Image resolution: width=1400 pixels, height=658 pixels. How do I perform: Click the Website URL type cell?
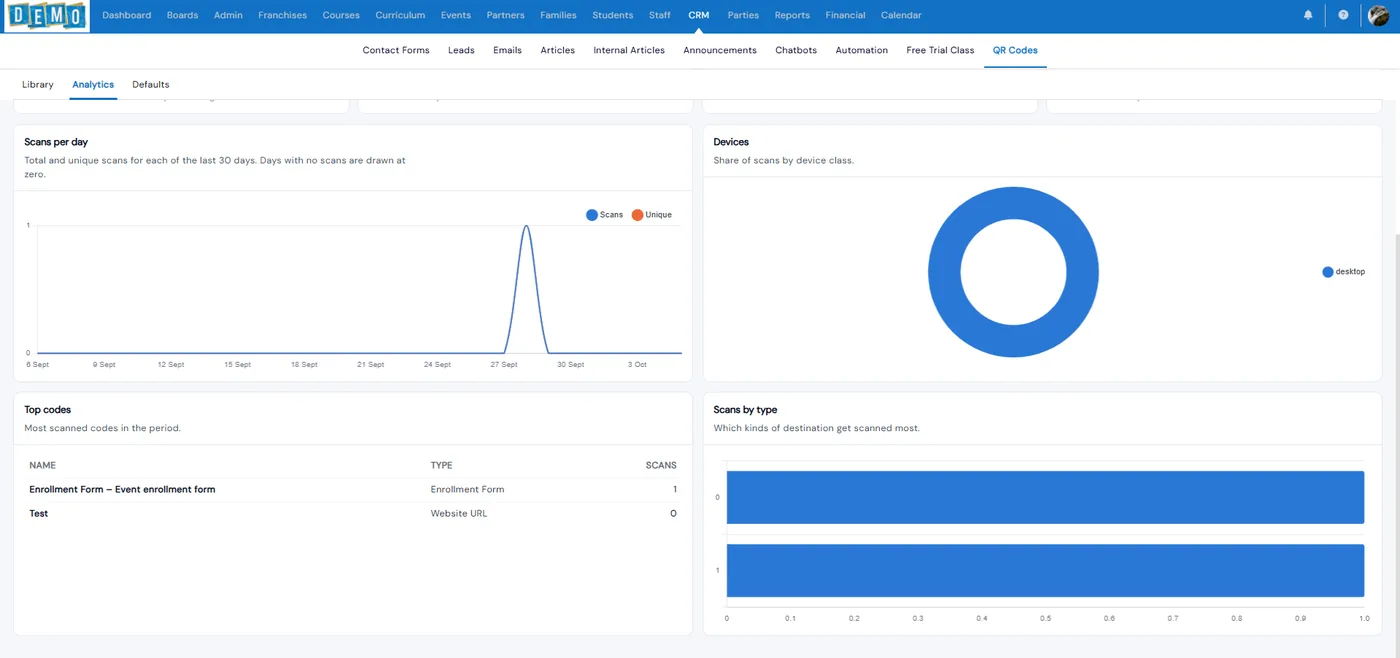pyautogui.click(x=459, y=513)
